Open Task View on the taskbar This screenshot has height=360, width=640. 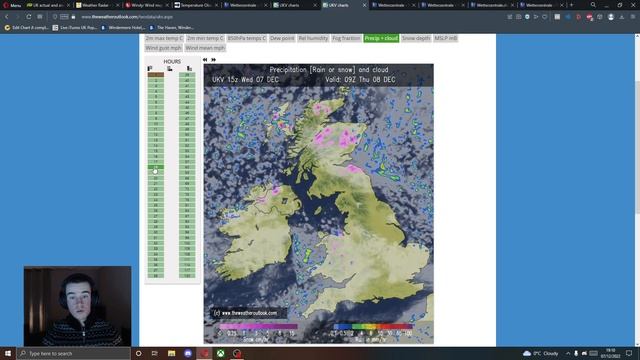155,353
